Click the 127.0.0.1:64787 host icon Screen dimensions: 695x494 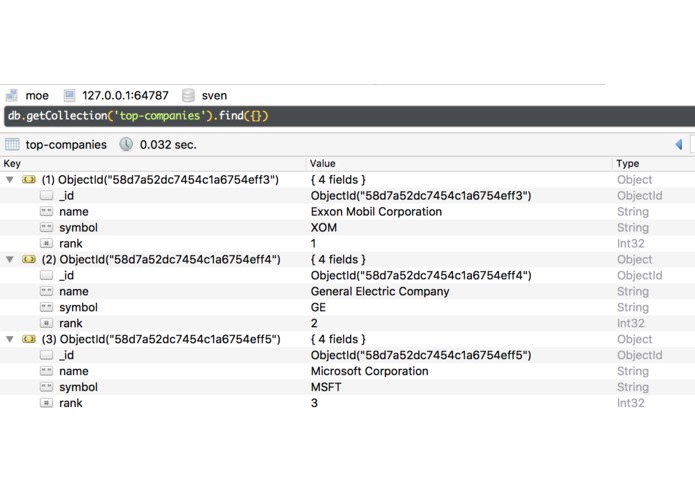coord(70,95)
